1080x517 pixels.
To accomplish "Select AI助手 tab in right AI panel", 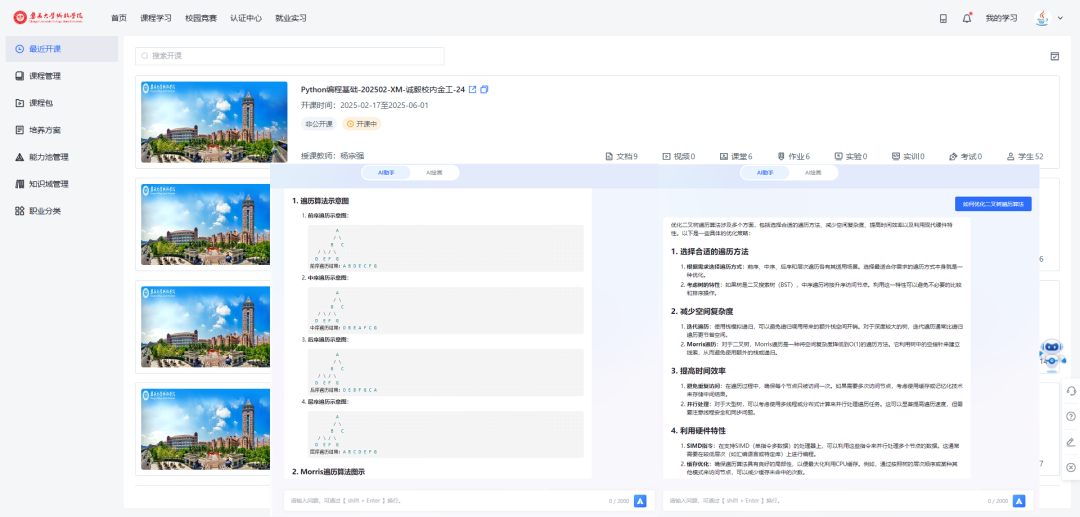I will point(765,173).
